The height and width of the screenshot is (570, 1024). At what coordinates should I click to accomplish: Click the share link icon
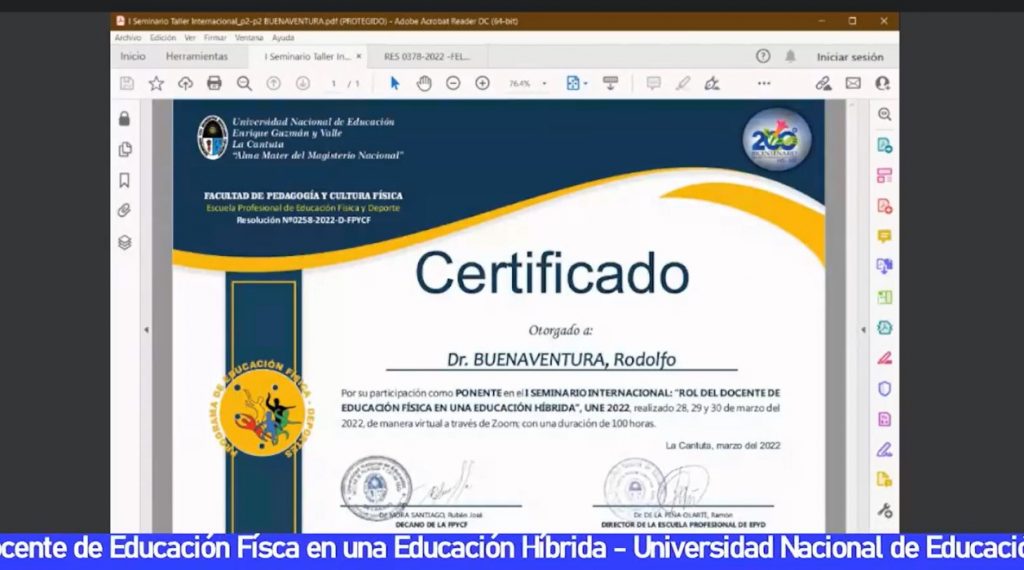pyautogui.click(x=824, y=84)
